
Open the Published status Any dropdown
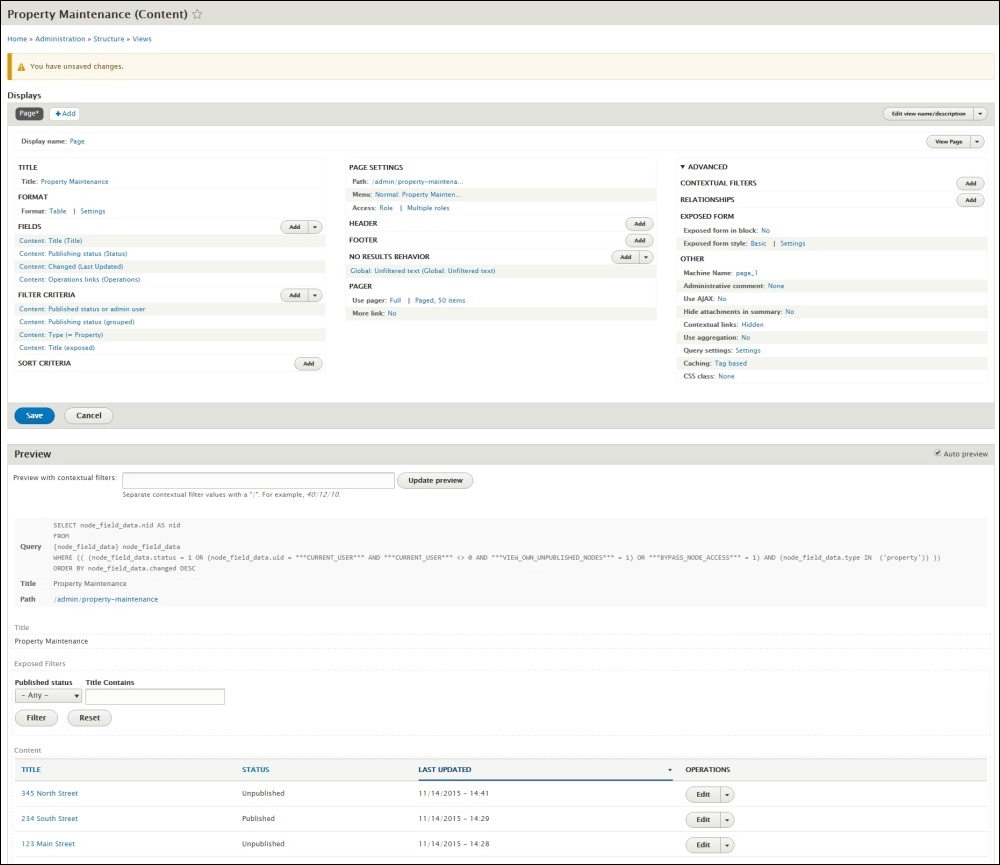48,695
